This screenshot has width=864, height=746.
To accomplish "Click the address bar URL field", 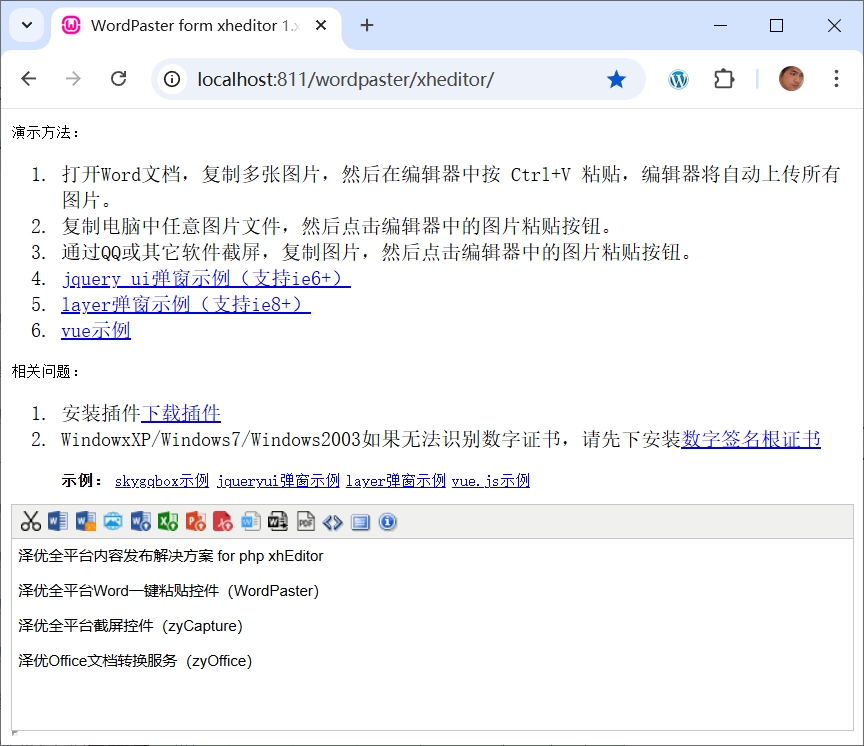I will [380, 79].
